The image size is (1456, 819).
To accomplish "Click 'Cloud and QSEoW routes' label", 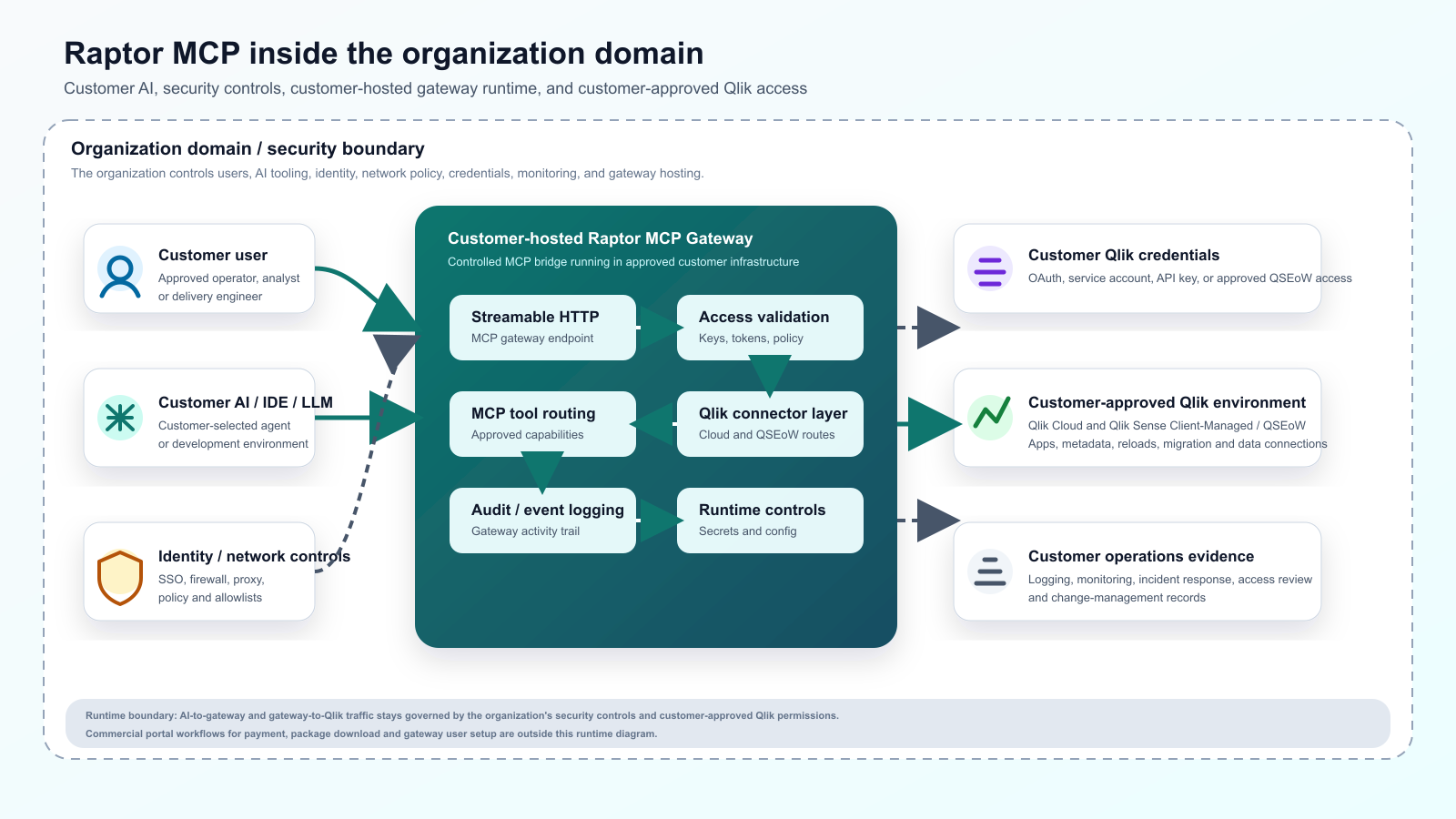I will (767, 435).
